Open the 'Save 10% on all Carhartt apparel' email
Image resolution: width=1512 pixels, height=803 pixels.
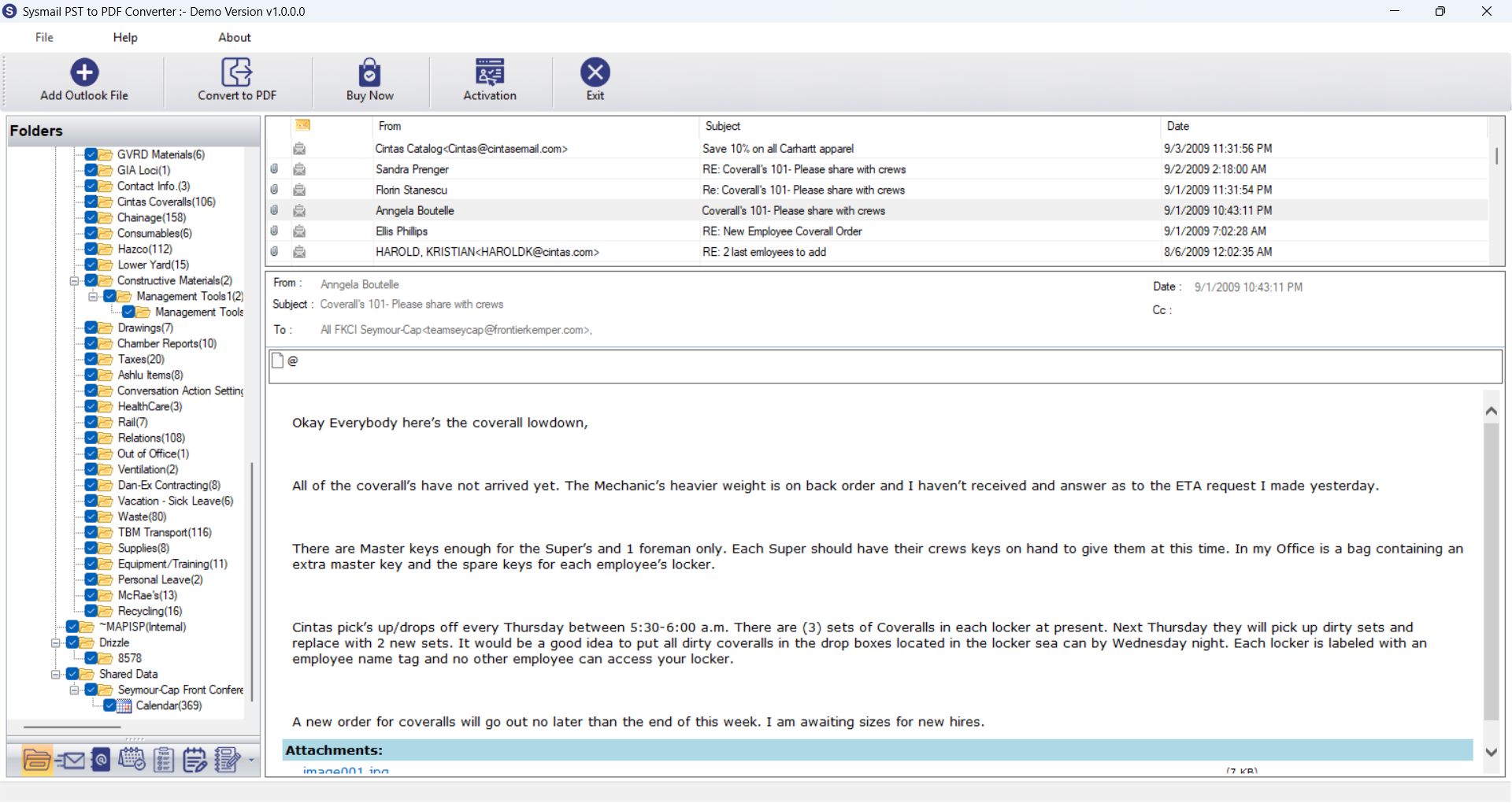click(x=778, y=148)
